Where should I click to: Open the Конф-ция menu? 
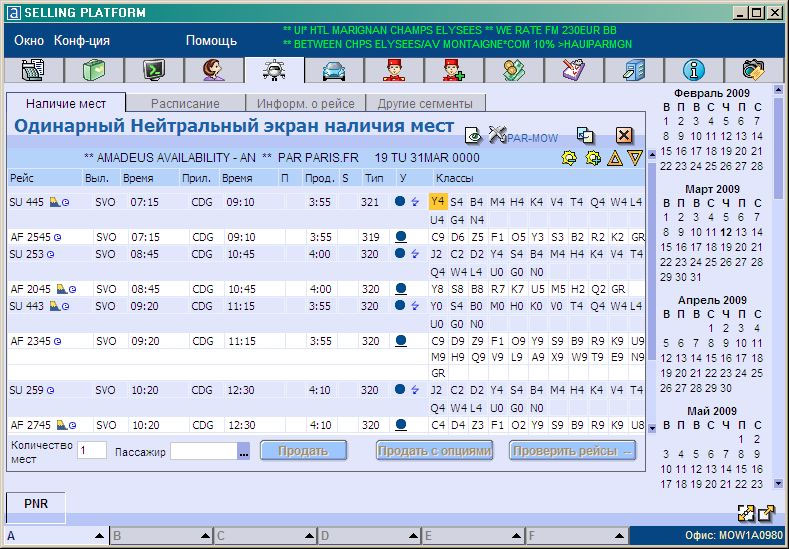[x=82, y=41]
